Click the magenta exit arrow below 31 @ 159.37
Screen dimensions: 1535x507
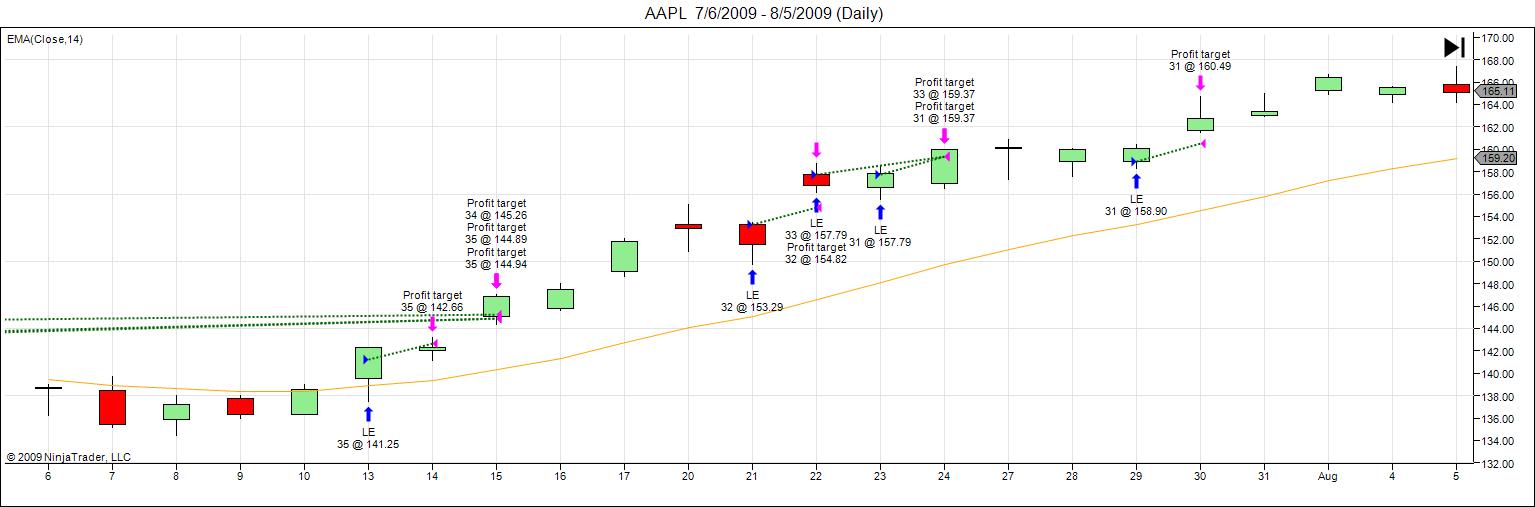pyautogui.click(x=944, y=135)
